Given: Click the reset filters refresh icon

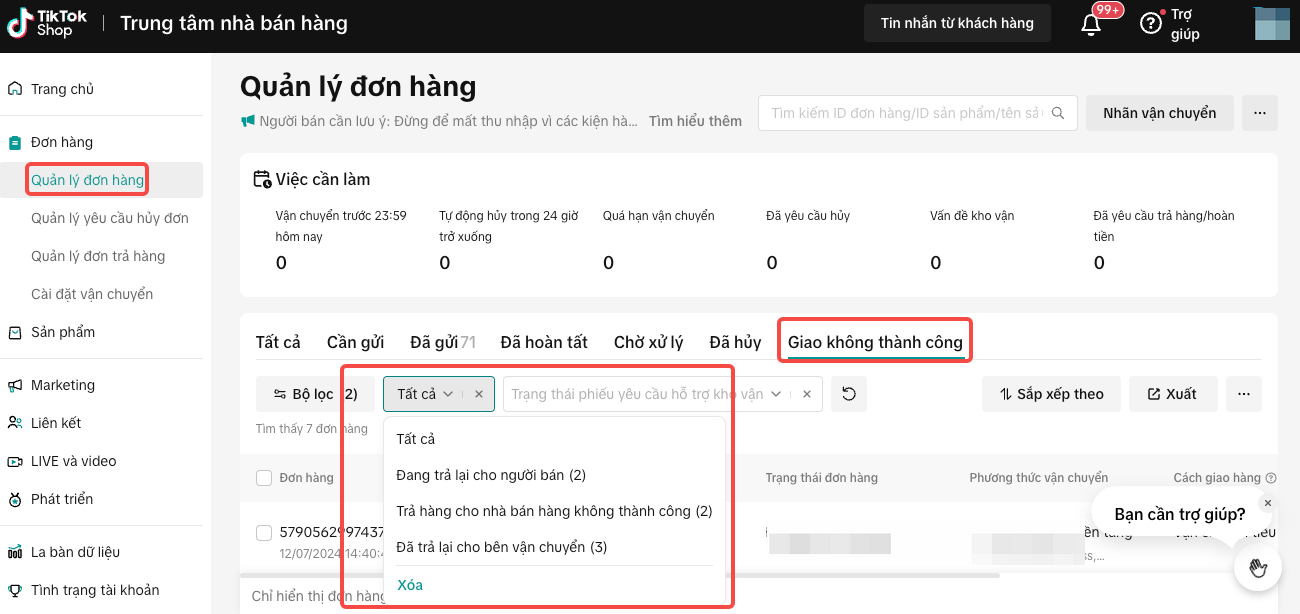Looking at the screenshot, I should 849,394.
